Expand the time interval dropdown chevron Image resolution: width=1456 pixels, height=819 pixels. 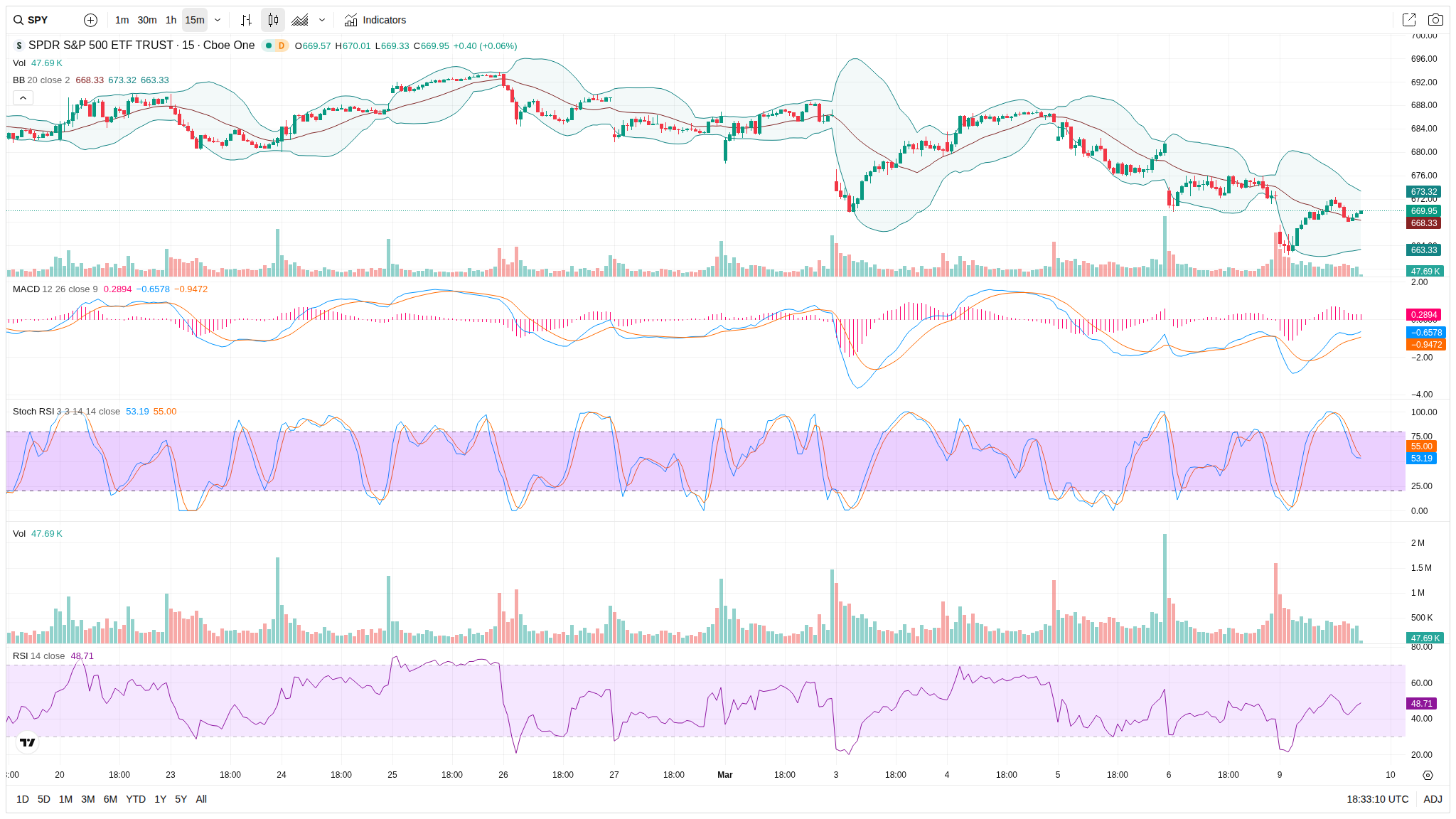pos(218,20)
